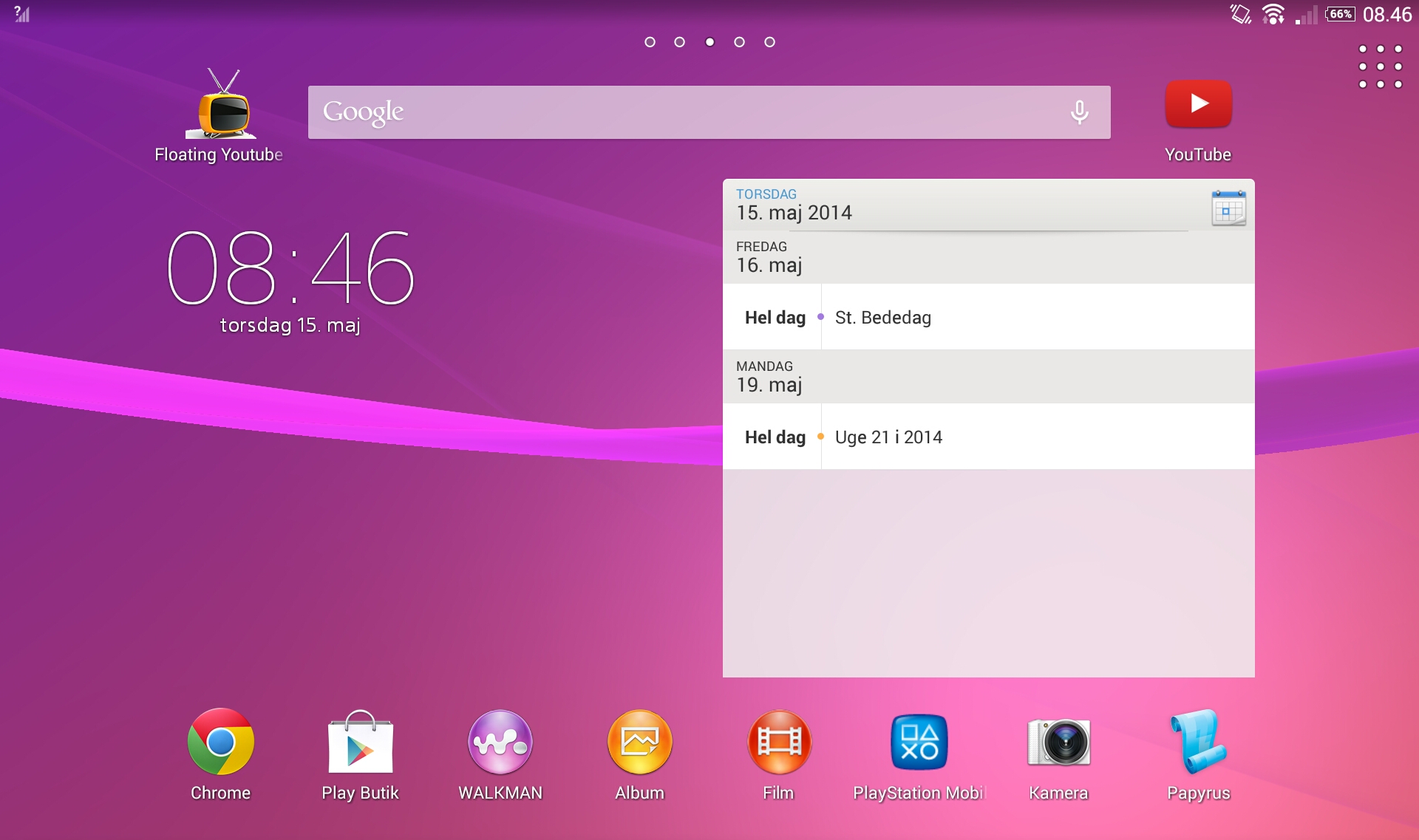Go to the first home screen page dot
Image resolution: width=1419 pixels, height=840 pixels.
[x=650, y=42]
